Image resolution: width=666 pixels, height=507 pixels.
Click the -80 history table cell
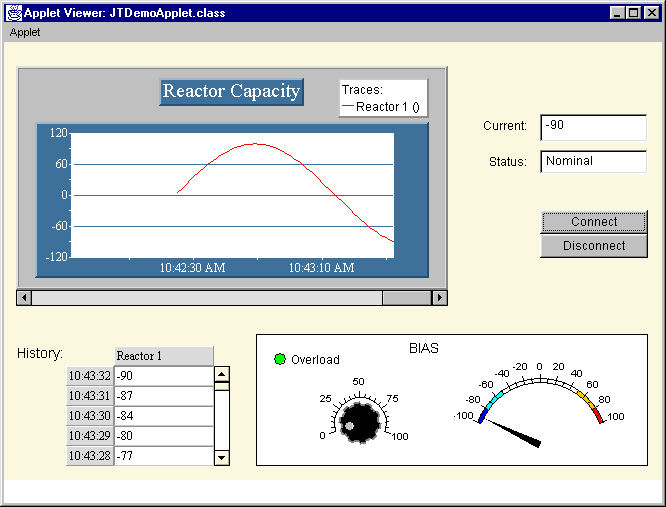[164, 436]
